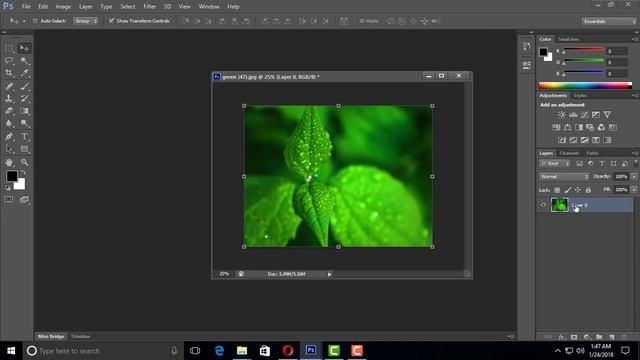Create a new layer with footer icon
This screenshot has width=640, height=360.
coord(612,337)
